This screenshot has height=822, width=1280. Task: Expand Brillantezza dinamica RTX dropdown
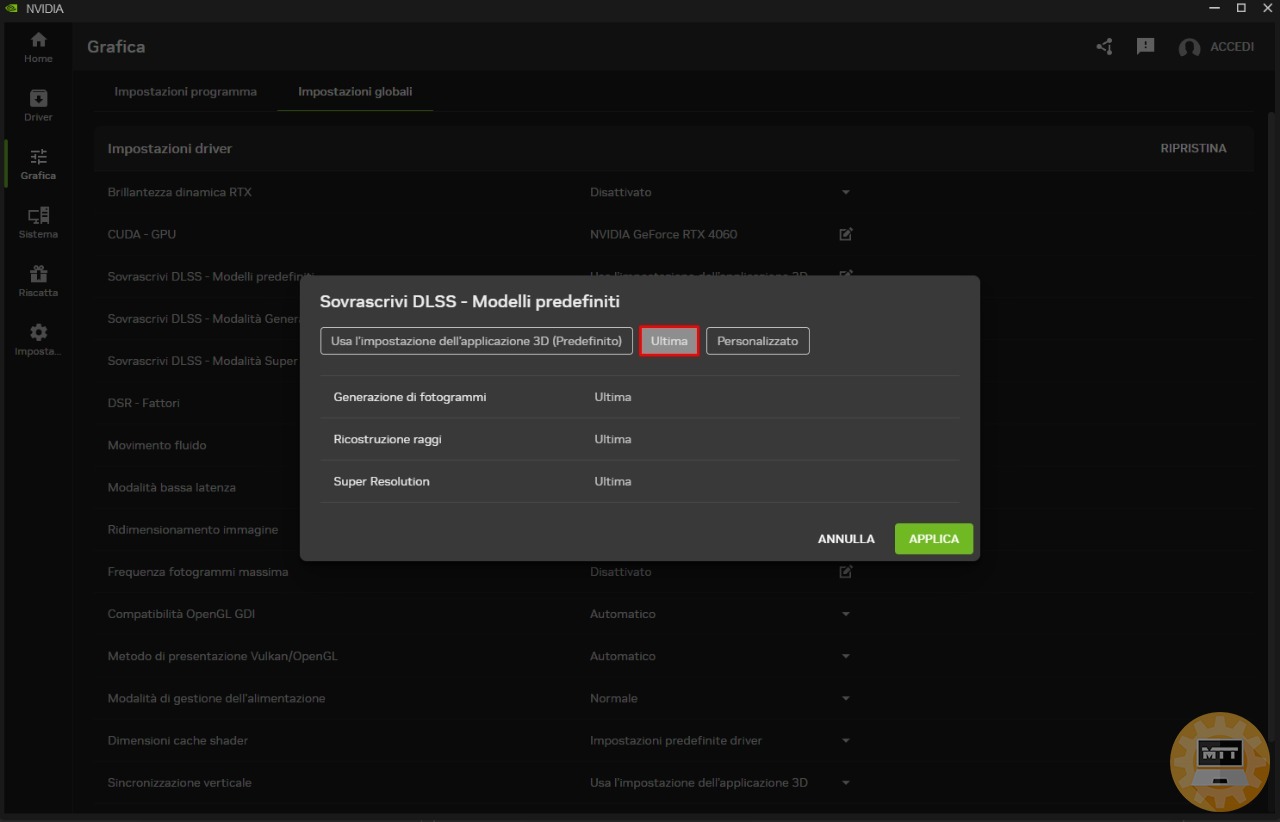(845, 192)
